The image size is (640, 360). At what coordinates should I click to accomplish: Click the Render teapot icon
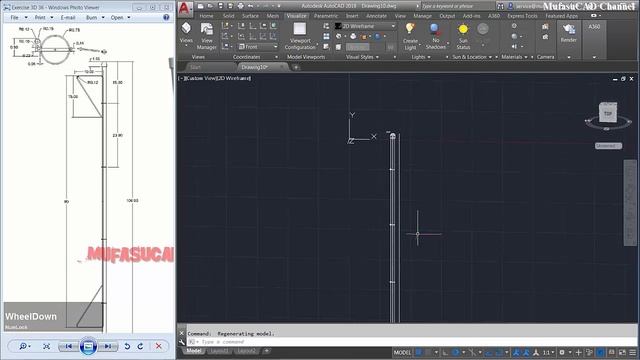568,29
